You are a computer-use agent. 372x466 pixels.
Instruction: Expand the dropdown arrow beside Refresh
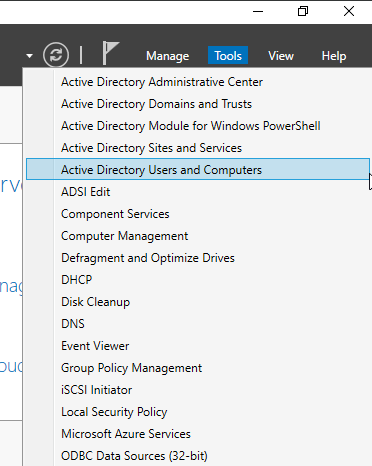coord(30,56)
